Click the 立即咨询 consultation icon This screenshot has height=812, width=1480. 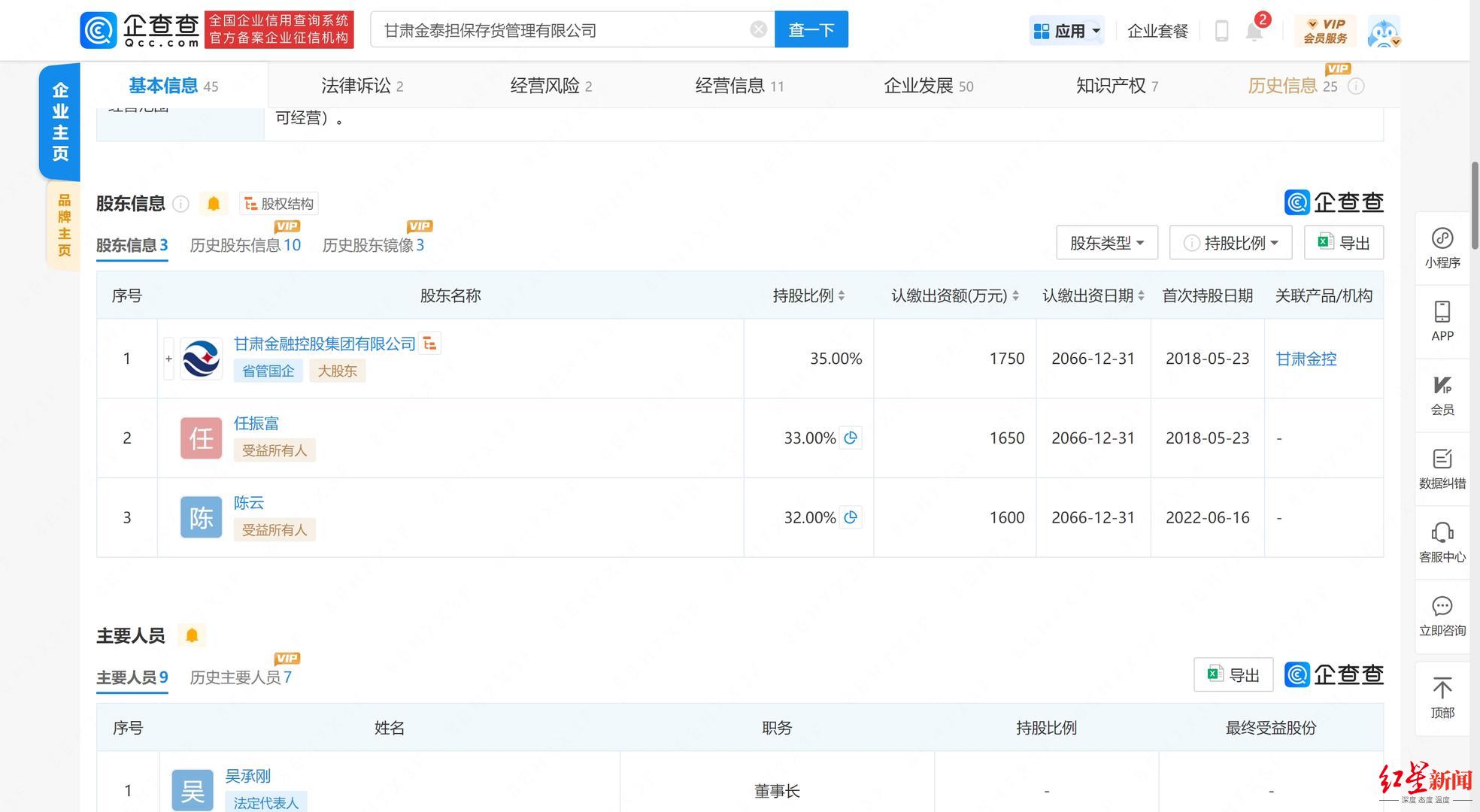pyautogui.click(x=1440, y=619)
